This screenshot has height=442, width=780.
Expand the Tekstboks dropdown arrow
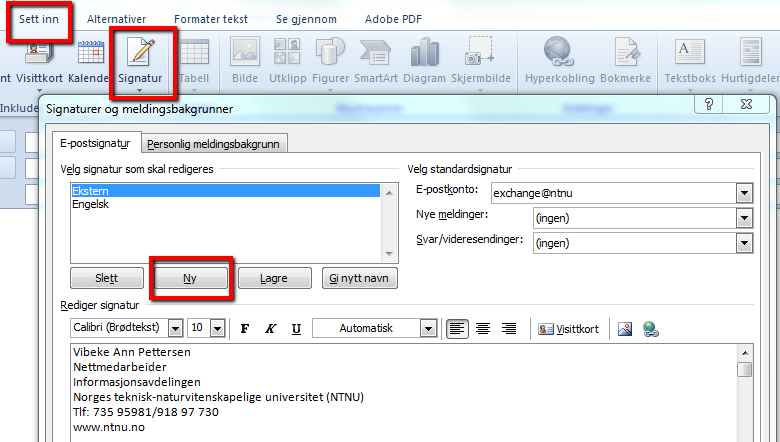(690, 90)
